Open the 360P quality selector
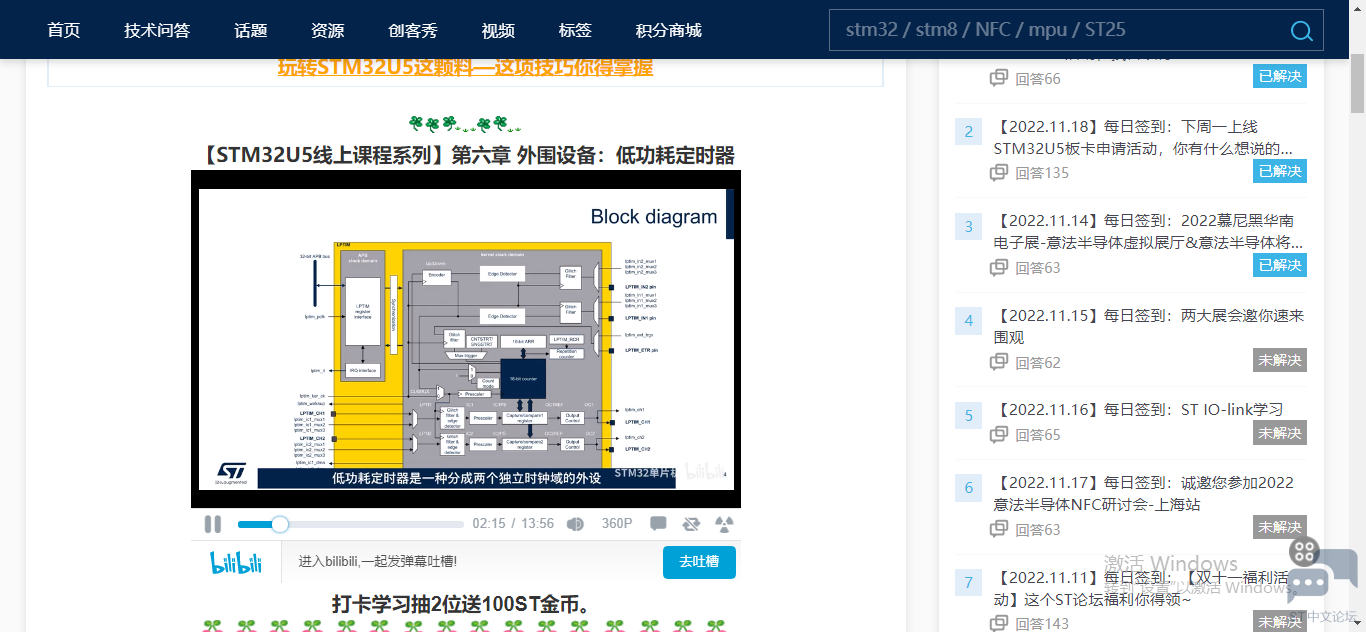Screen dimensions: 1366x632 coord(617,524)
